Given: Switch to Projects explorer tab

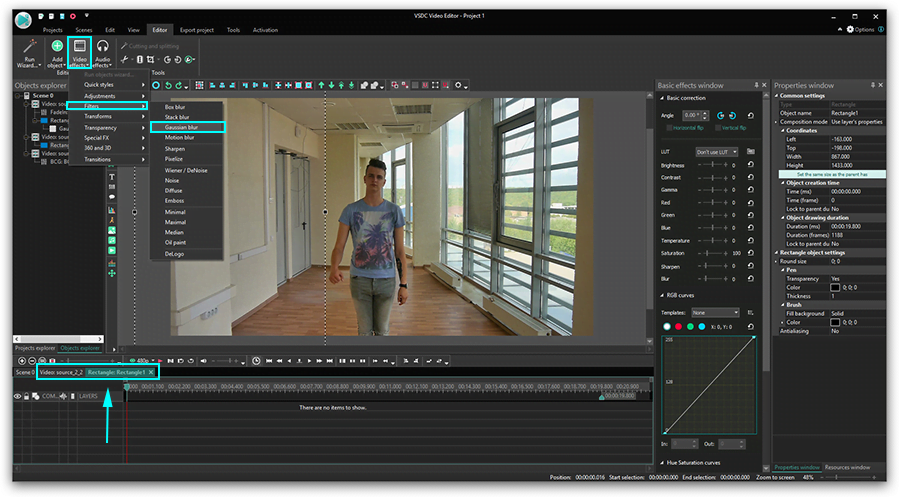Looking at the screenshot, I should coord(35,348).
